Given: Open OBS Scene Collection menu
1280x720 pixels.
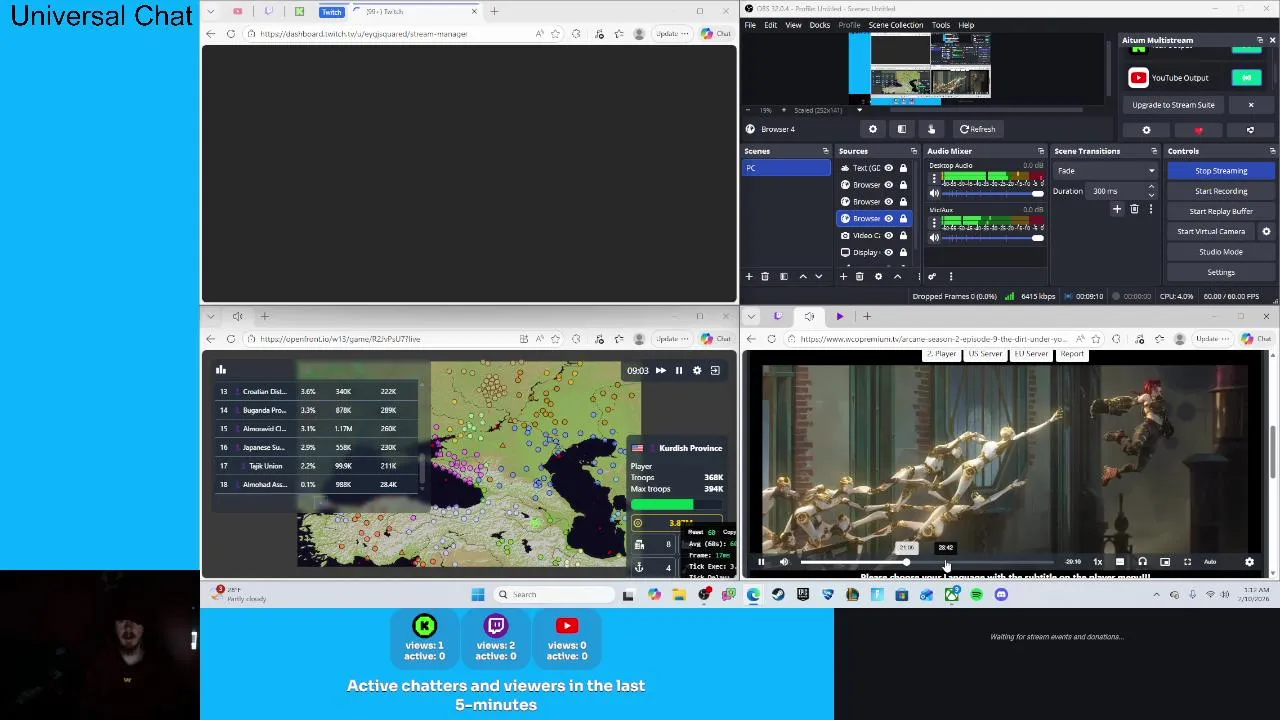Looking at the screenshot, I should (895, 25).
